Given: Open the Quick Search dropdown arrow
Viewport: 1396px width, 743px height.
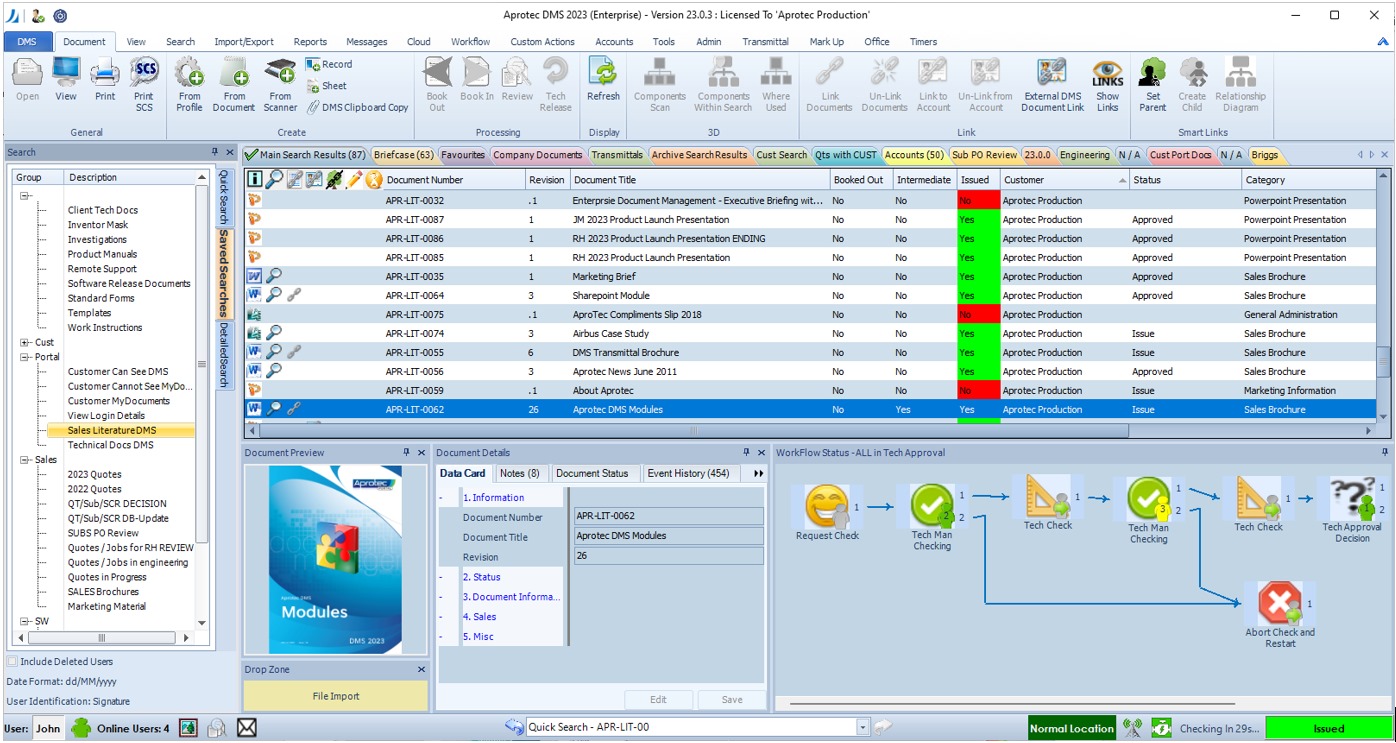Looking at the screenshot, I should [863, 728].
